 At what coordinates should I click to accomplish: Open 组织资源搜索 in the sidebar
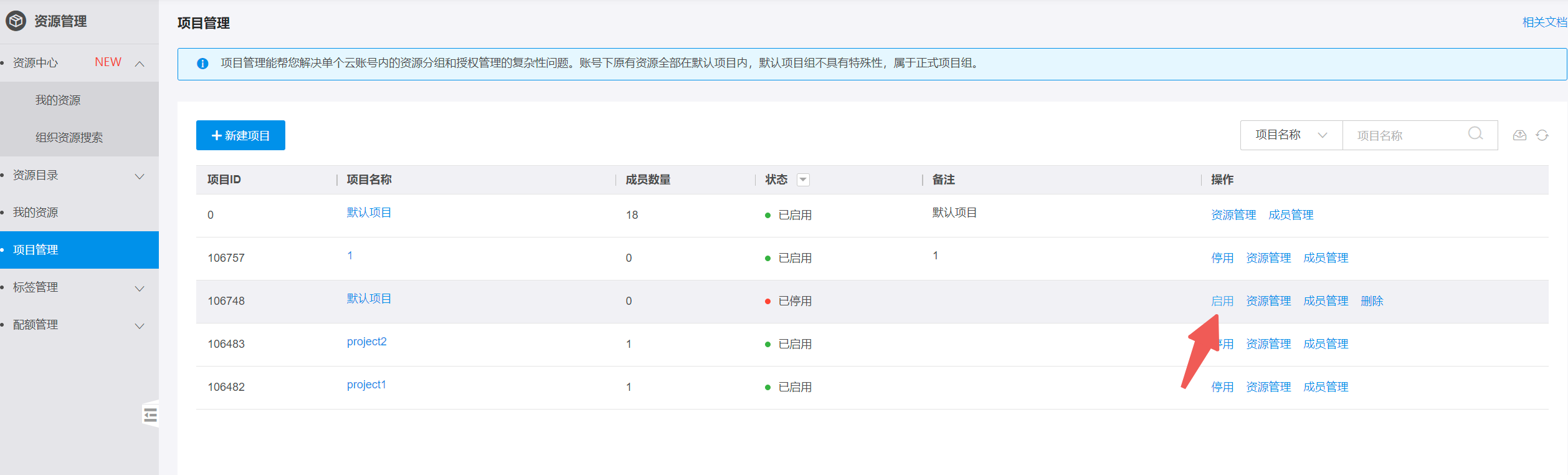[69, 138]
